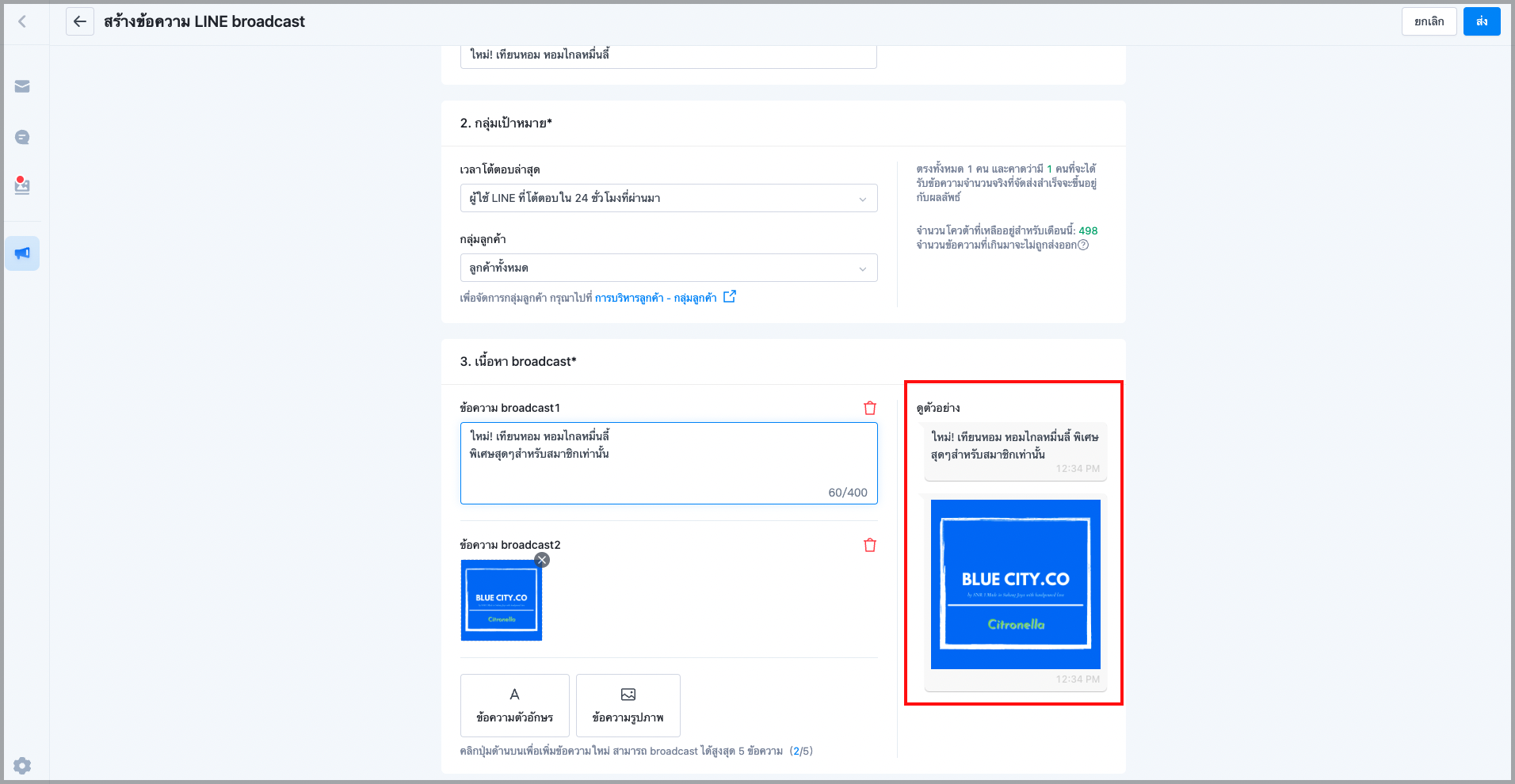Focus the broadcast1 message text area
Screen dimensions: 1515x784
(x=669, y=463)
